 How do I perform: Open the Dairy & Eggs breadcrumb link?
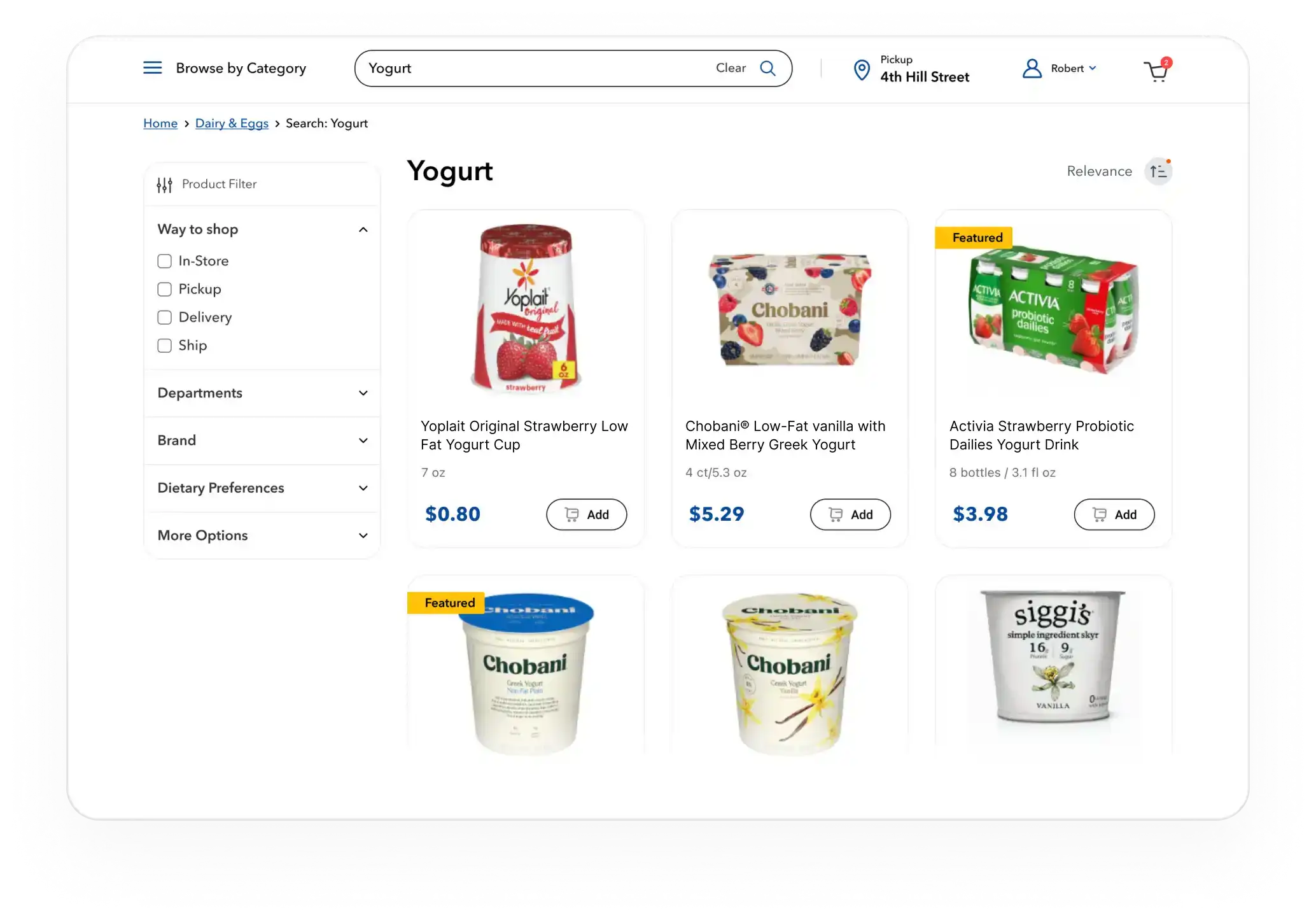[x=232, y=124]
